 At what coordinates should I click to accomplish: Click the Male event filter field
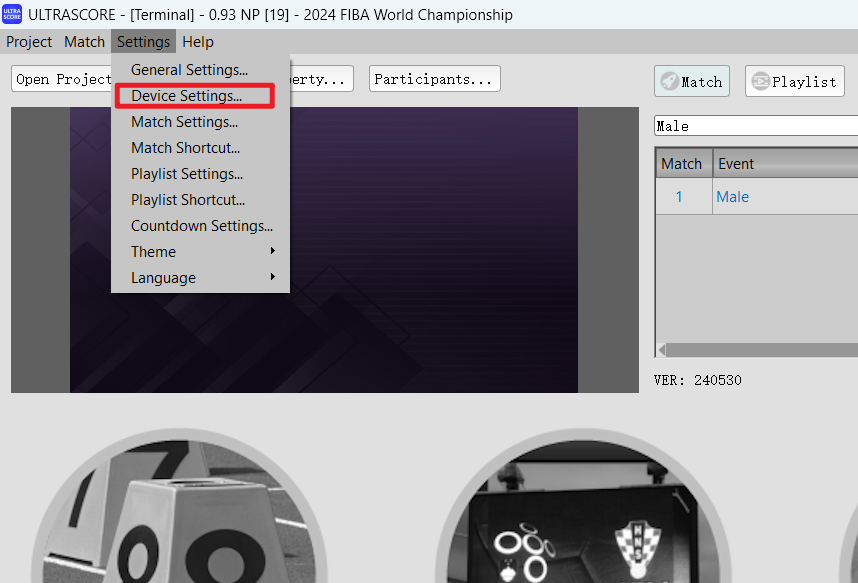click(x=755, y=126)
